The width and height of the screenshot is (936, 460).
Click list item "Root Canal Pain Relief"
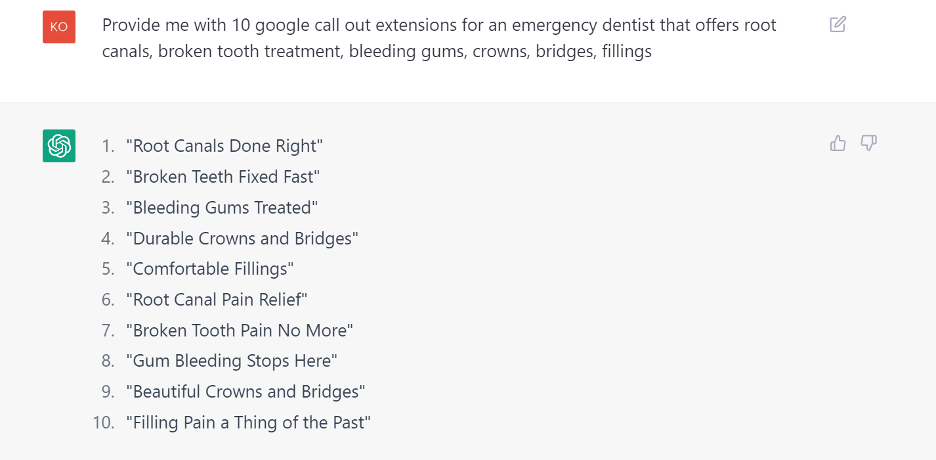(x=217, y=300)
